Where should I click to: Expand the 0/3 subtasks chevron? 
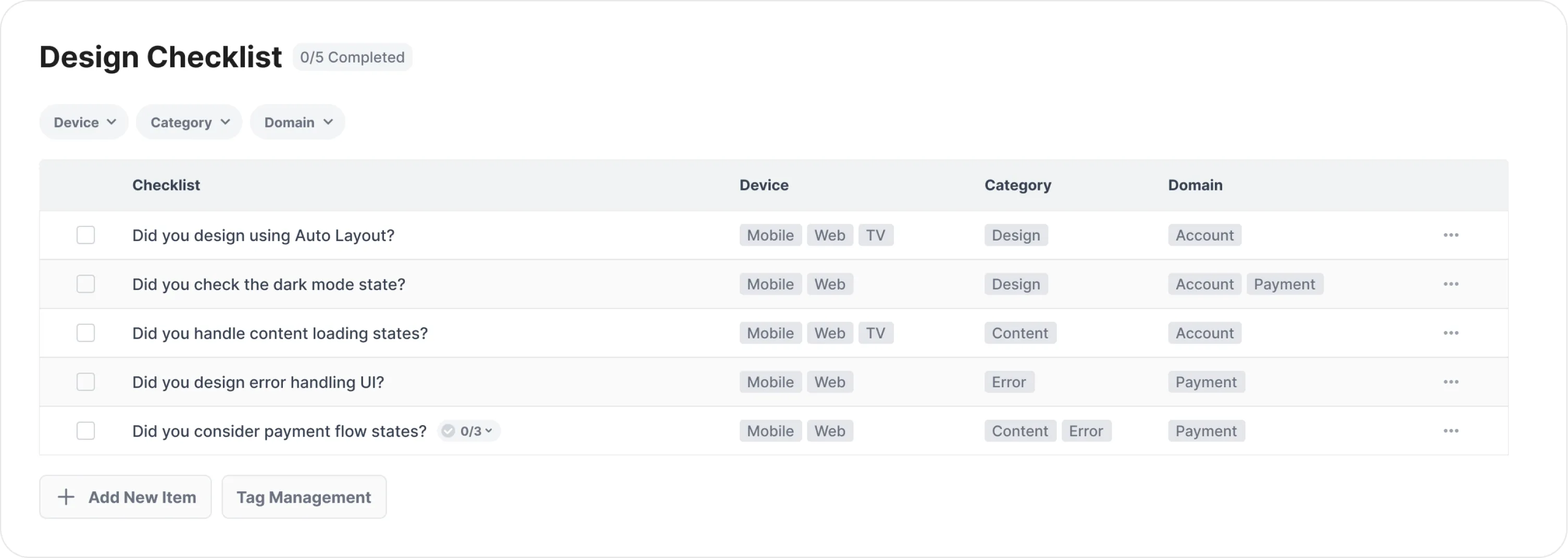(x=488, y=431)
